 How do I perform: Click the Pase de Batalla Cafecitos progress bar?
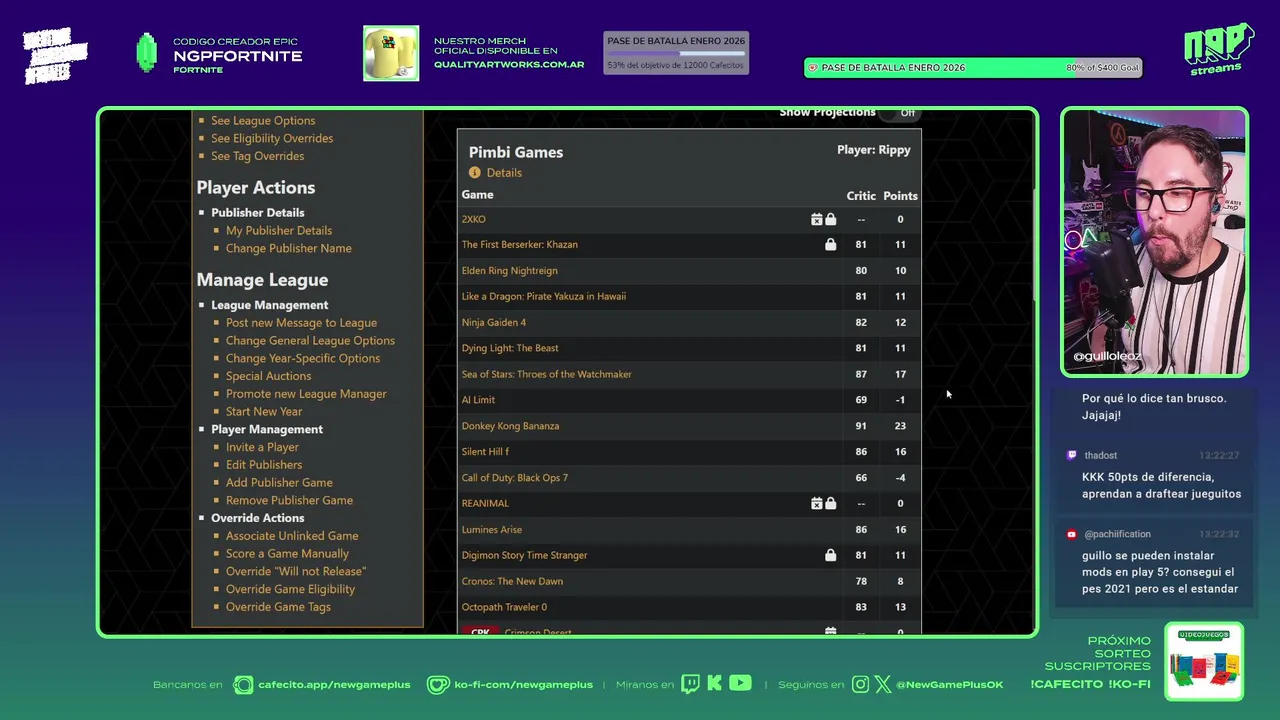click(x=676, y=53)
